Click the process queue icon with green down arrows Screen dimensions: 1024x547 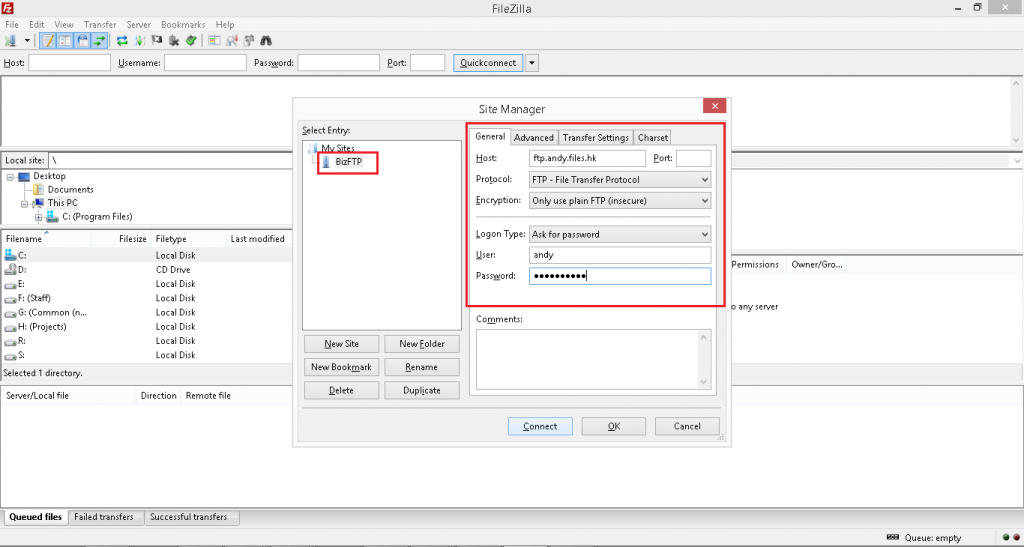pos(140,40)
